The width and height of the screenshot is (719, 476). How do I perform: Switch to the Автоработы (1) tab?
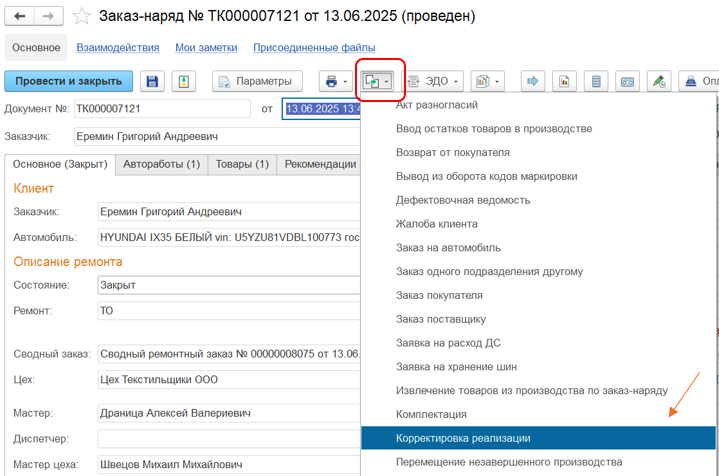tap(161, 164)
